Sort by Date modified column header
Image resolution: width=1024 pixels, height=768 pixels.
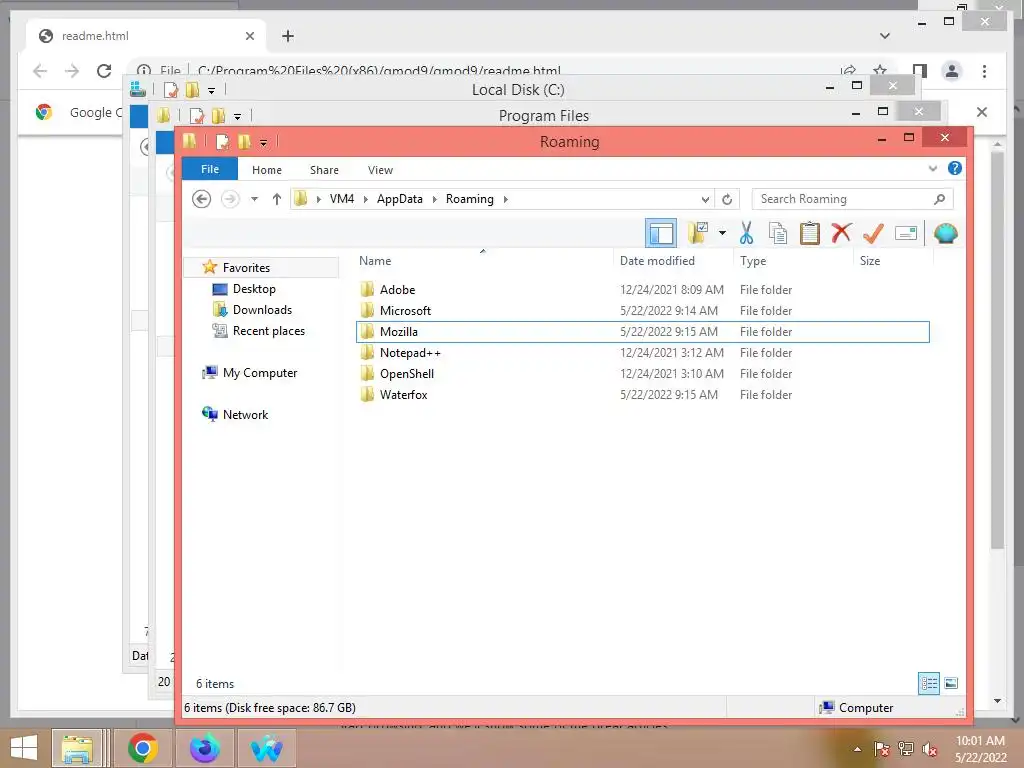tap(657, 261)
